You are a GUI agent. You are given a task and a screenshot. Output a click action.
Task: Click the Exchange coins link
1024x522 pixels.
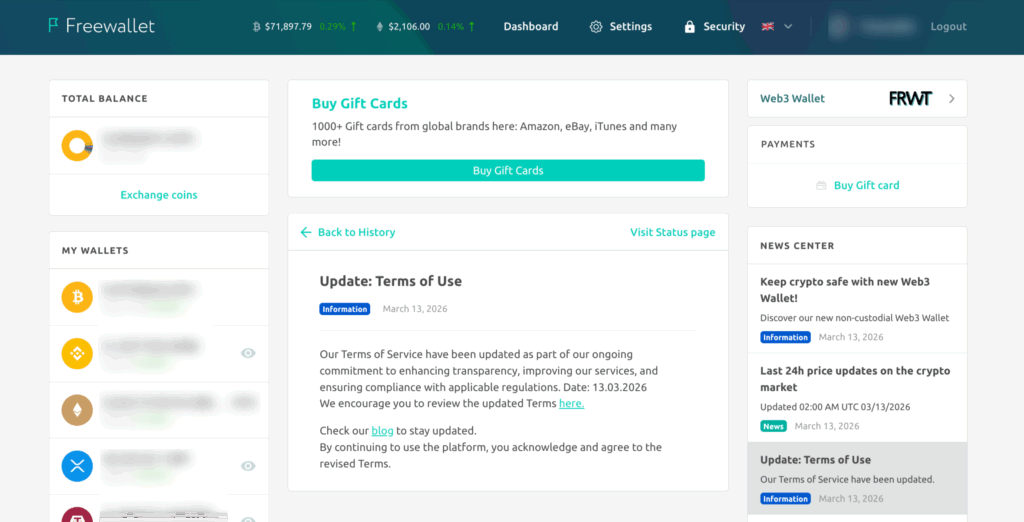point(159,195)
